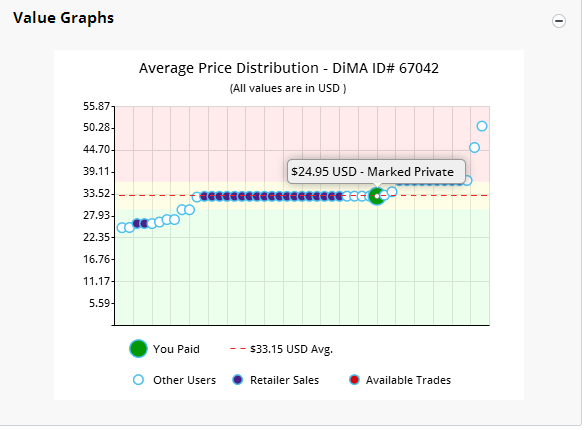586x430 pixels.
Task: Click the Retailer Sales purple legend icon
Action: (237, 380)
